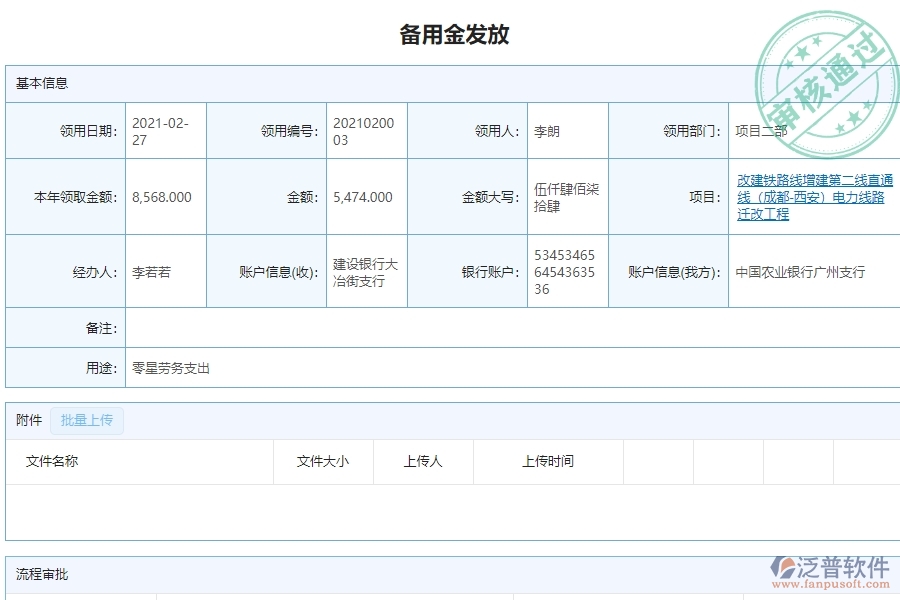Click the 上传人 table header
900x600 pixels.
coord(422,461)
